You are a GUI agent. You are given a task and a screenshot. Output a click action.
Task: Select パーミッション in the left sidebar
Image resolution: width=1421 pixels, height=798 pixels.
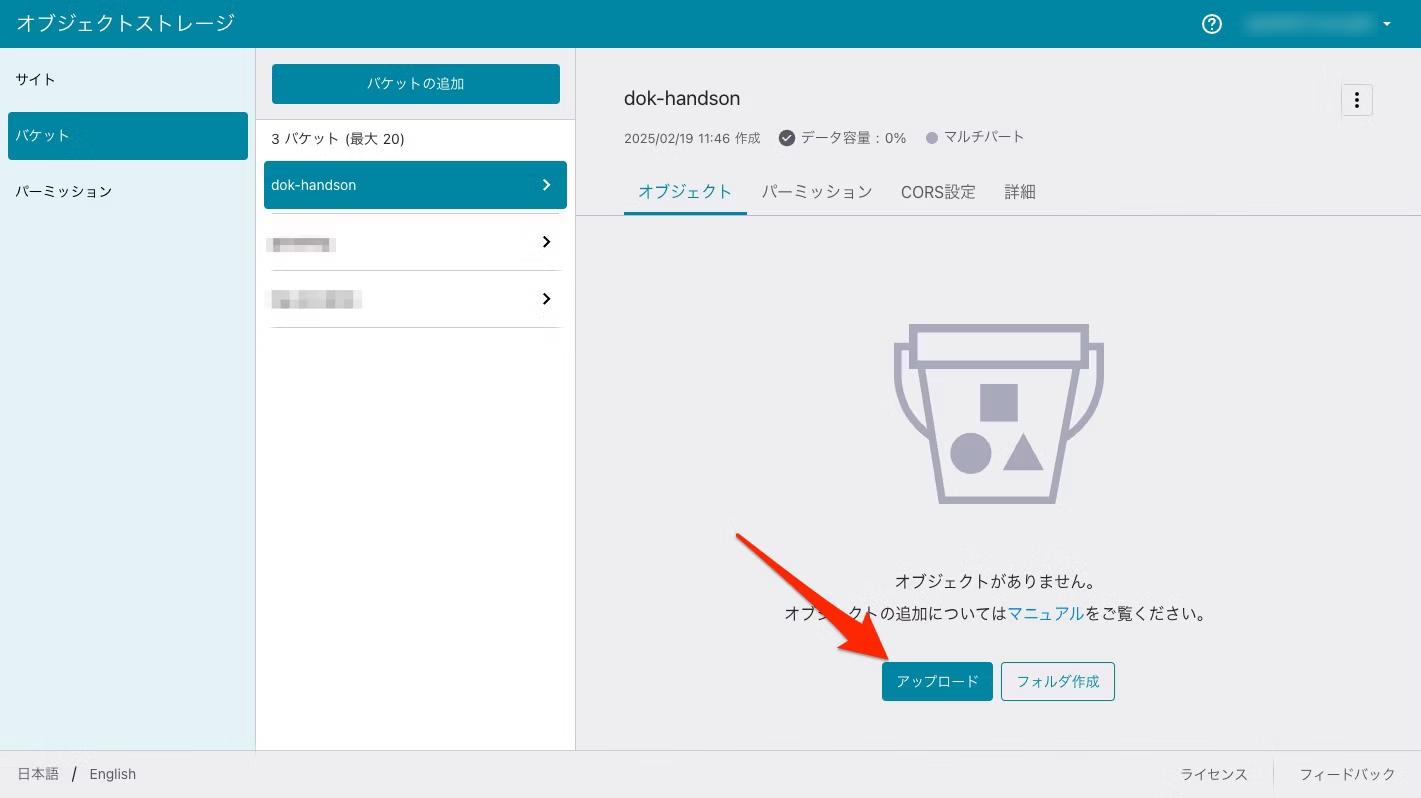point(64,191)
